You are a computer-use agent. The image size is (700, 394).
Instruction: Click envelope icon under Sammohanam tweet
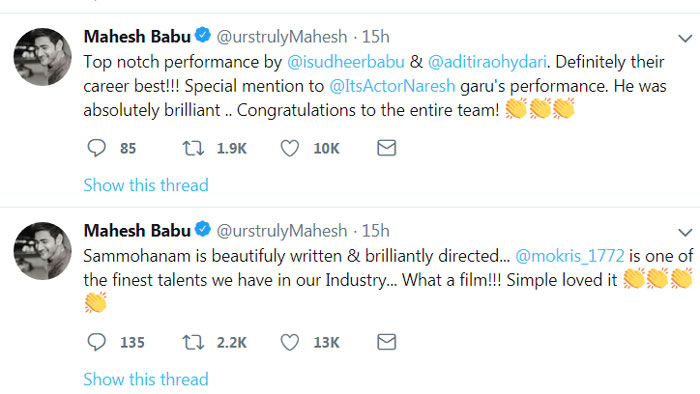(x=386, y=342)
